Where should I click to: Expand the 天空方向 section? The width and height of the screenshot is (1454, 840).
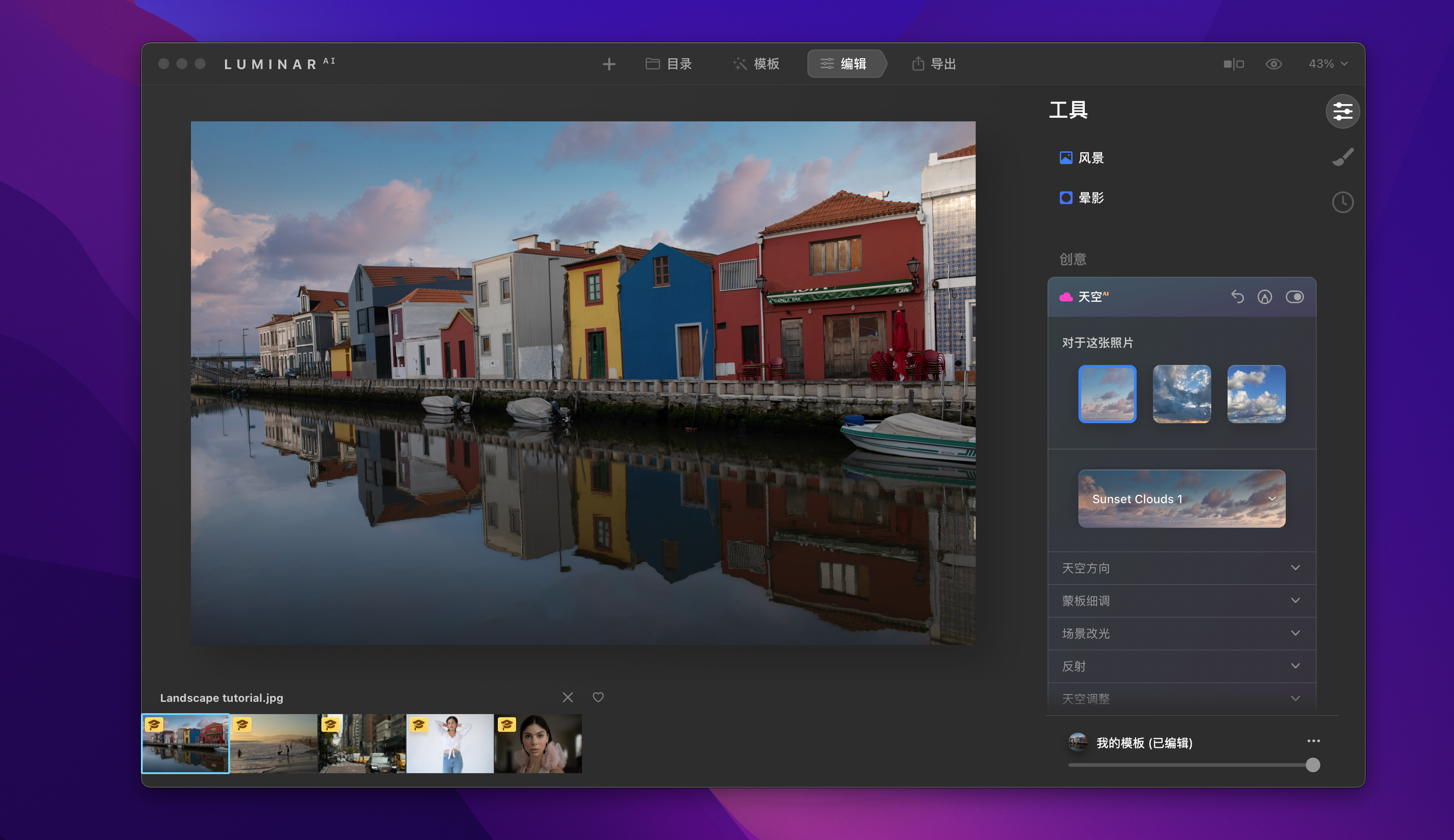point(1181,568)
